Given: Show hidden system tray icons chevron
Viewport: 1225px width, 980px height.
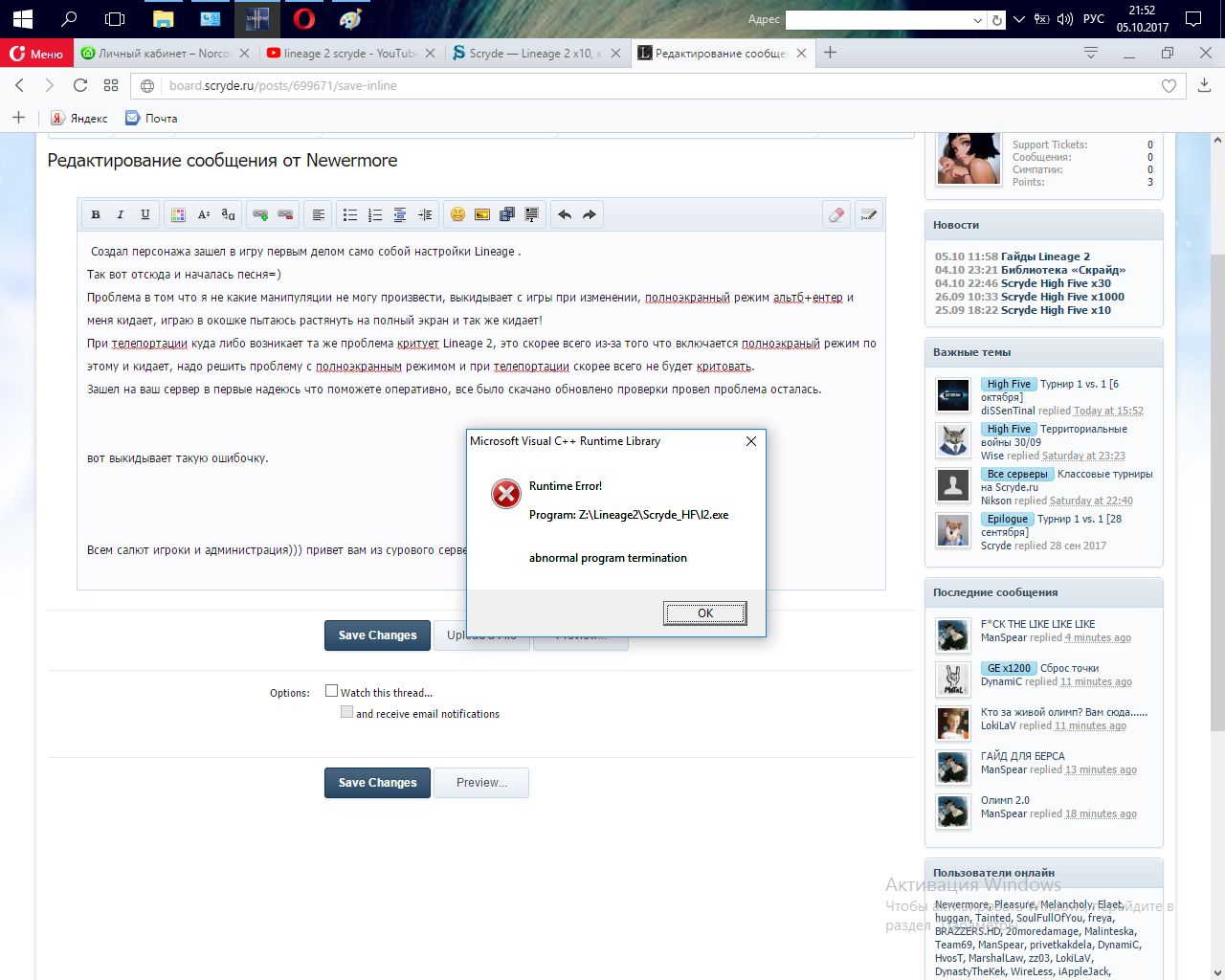Looking at the screenshot, I should pos(1018,19).
